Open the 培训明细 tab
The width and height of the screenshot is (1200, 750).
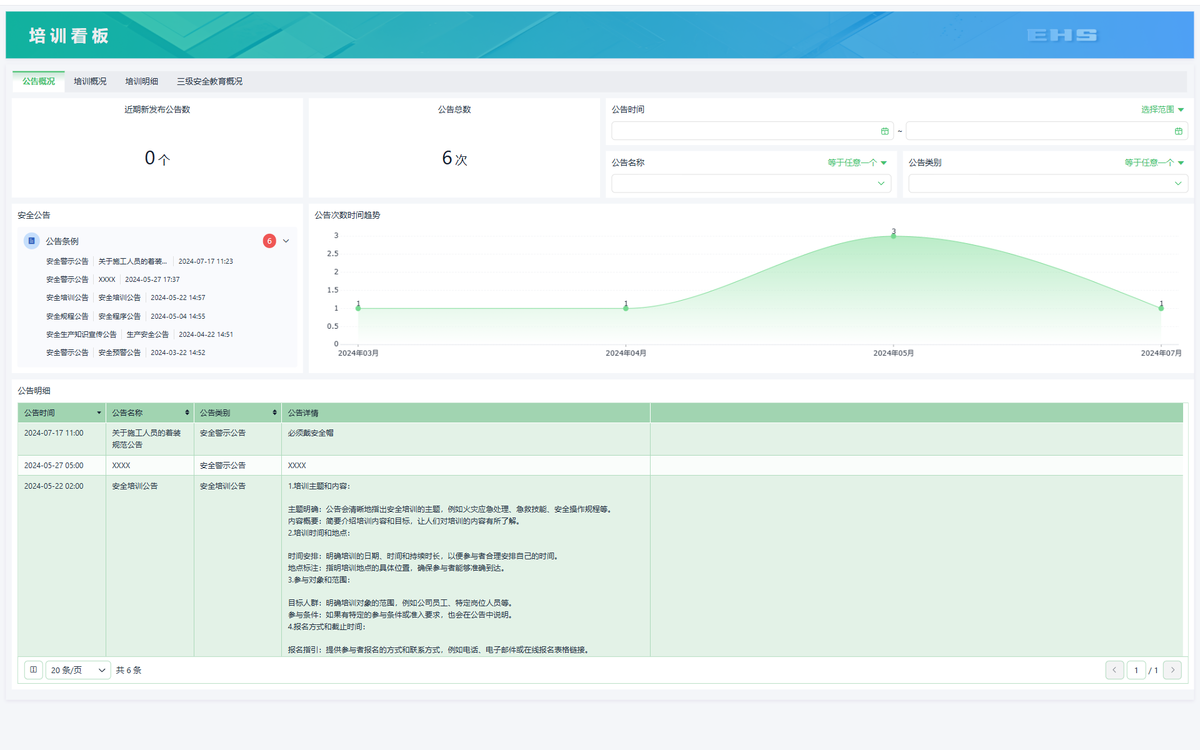[x=141, y=81]
